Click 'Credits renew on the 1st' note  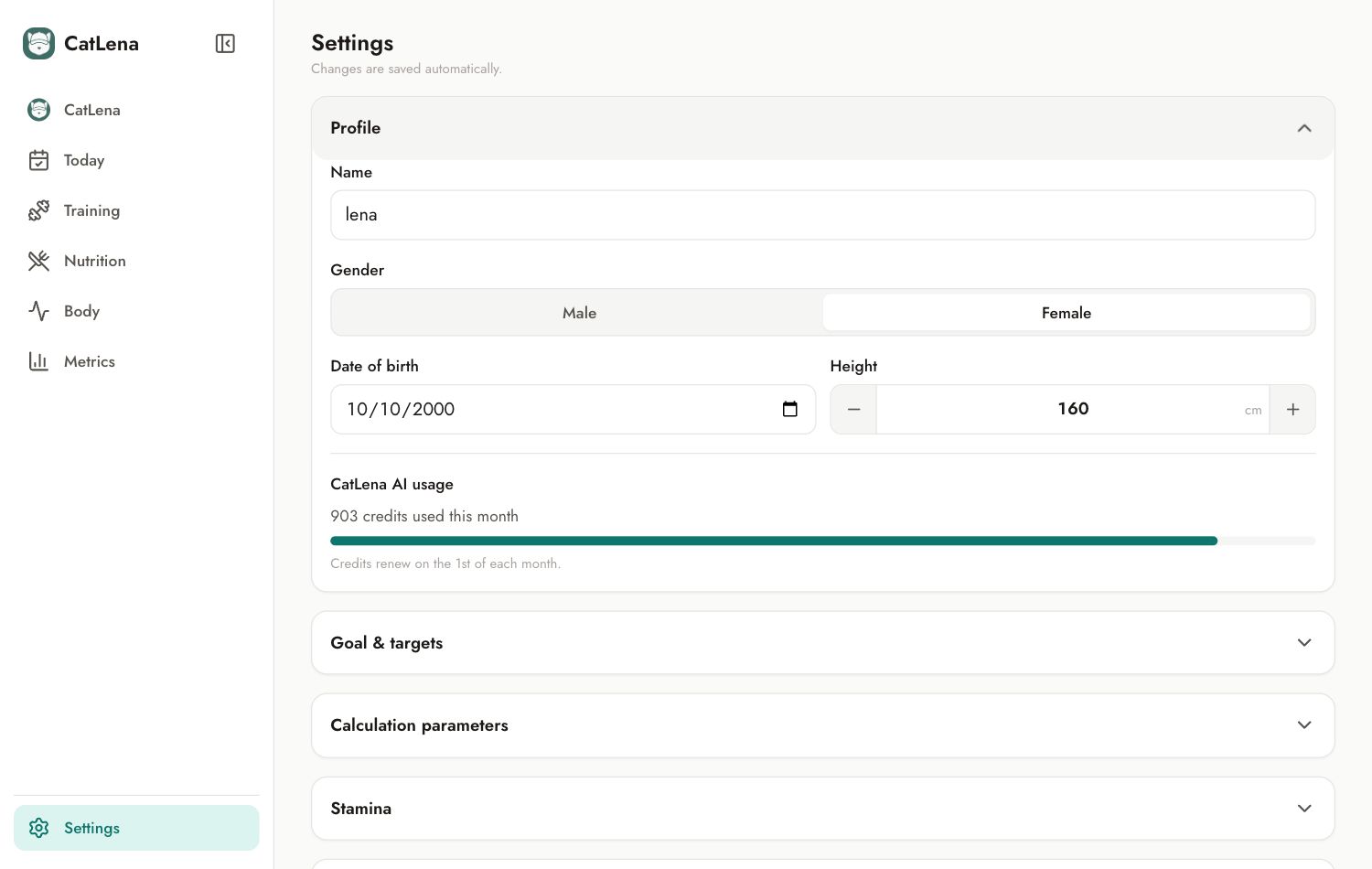445,563
